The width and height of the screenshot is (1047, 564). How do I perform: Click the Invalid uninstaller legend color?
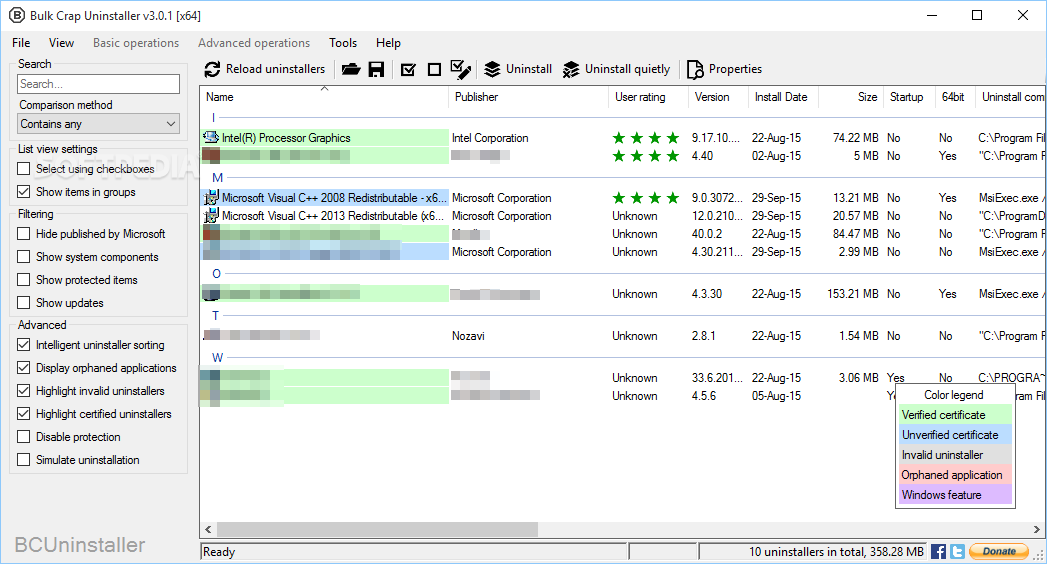(955, 455)
